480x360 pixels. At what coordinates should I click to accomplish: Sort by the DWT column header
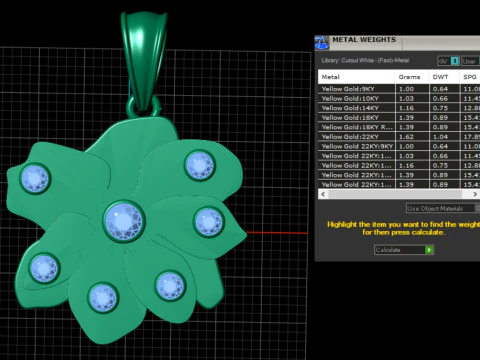444,77
